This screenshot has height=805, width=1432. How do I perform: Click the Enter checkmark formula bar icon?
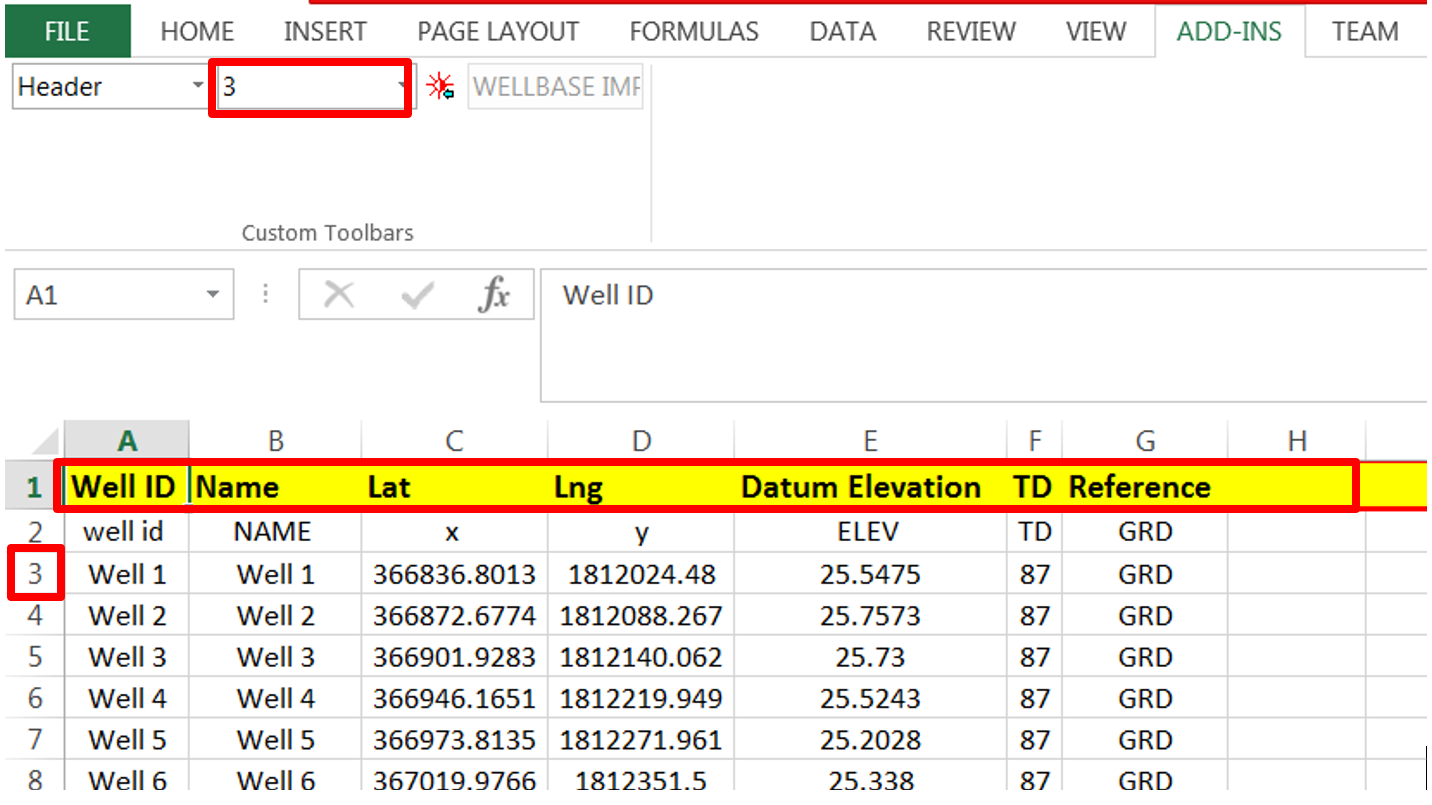[416, 295]
